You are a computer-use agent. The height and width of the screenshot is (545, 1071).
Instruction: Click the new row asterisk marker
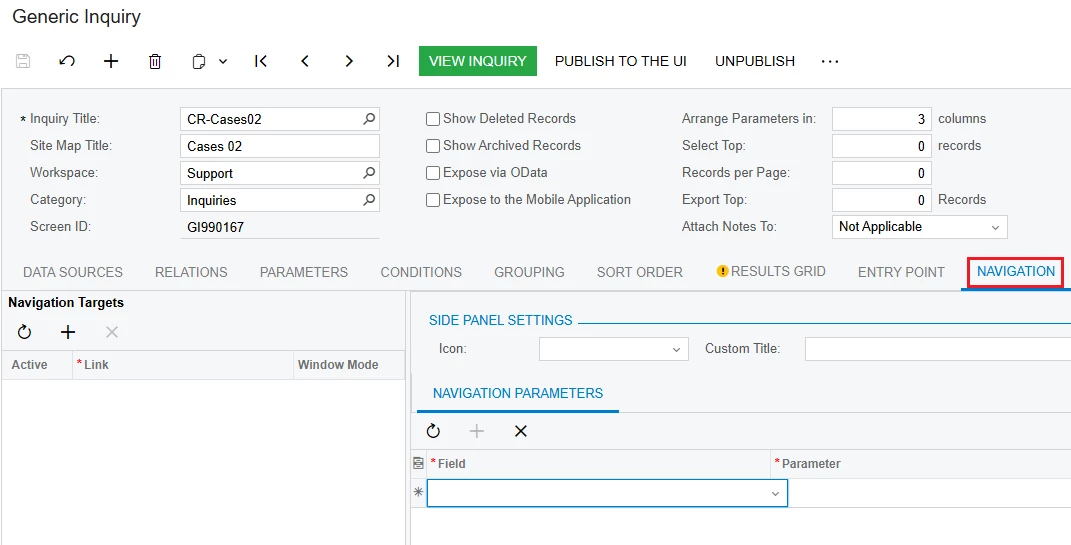tap(418, 492)
